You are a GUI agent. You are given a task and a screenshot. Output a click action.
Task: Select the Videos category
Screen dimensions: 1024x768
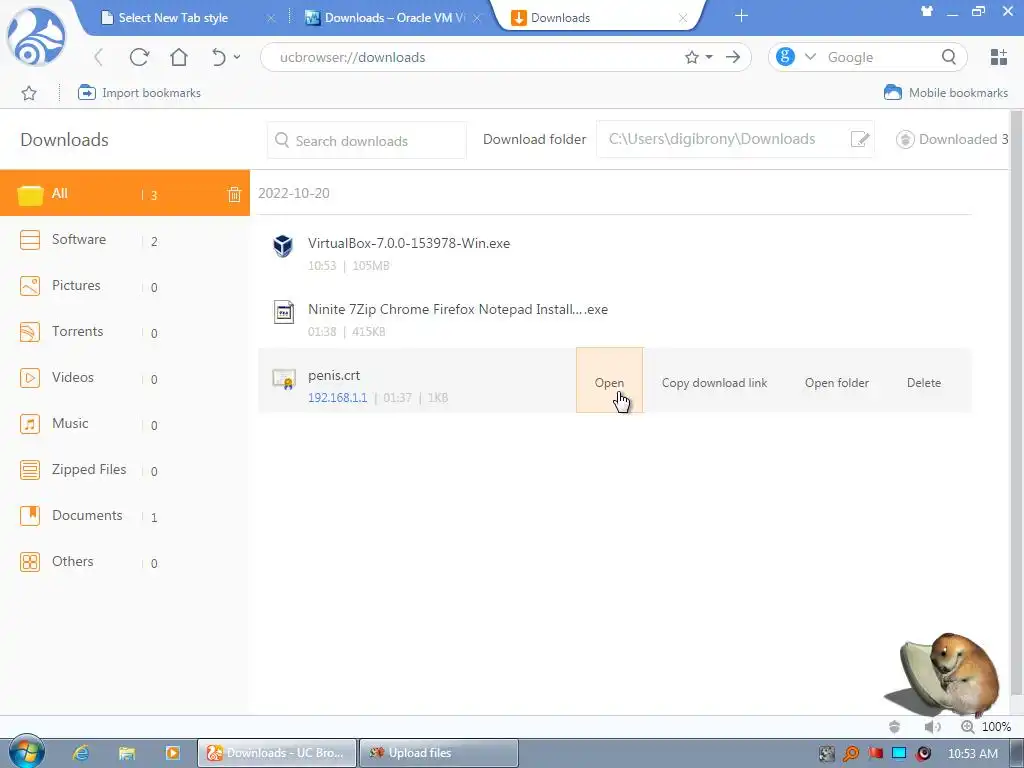pos(125,378)
